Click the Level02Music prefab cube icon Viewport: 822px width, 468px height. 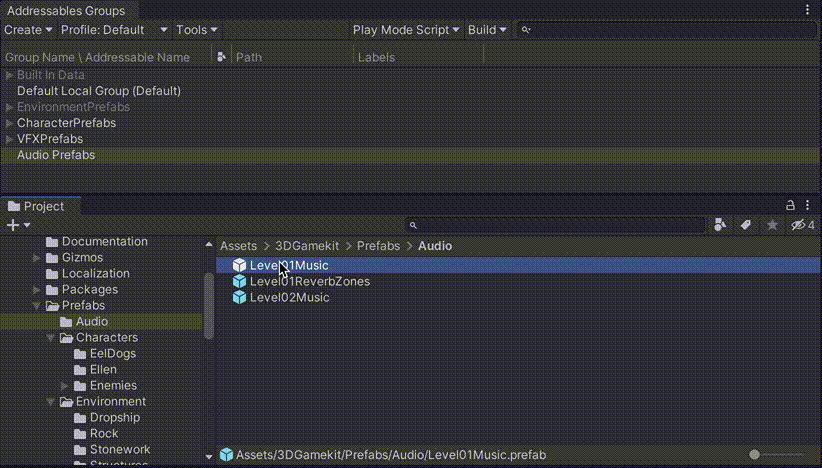[x=239, y=297]
